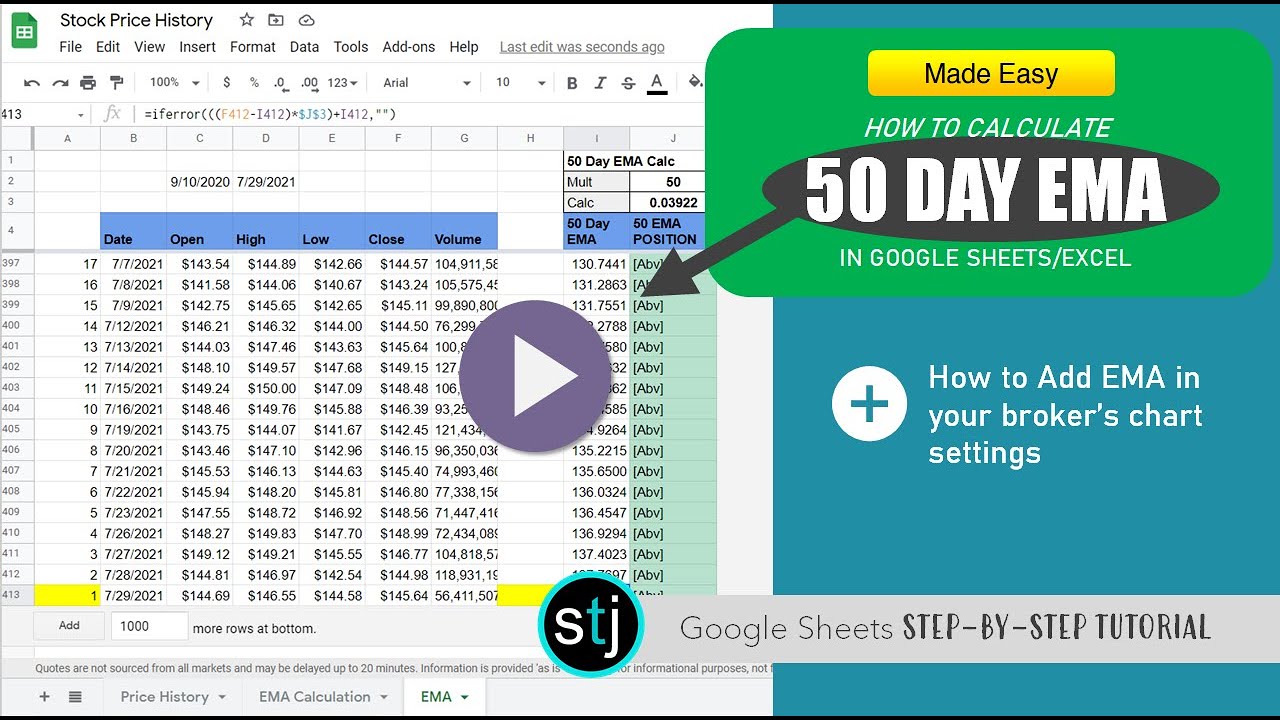Star the Stock Price History document

pyautogui.click(x=247, y=20)
